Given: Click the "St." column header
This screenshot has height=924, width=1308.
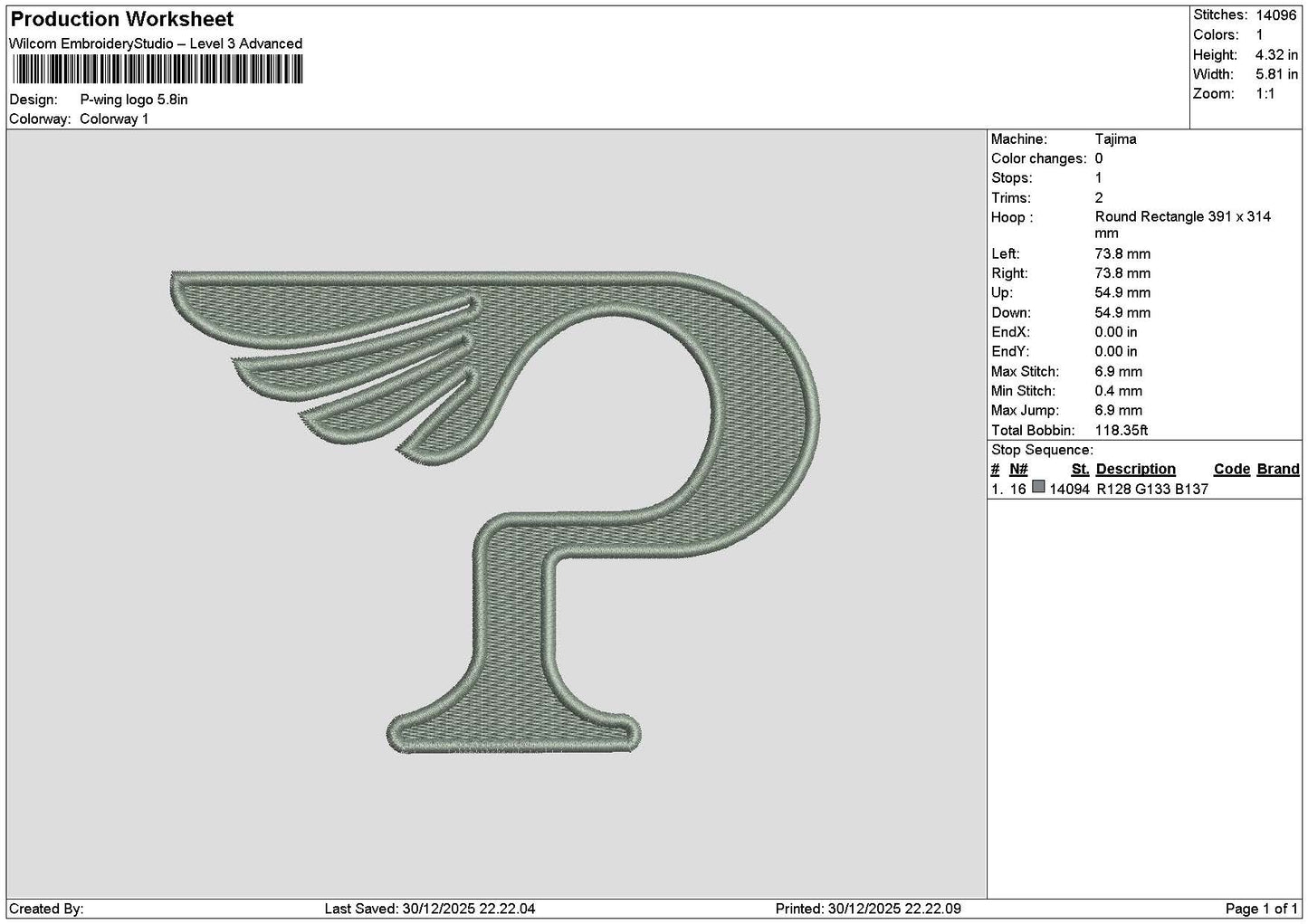Looking at the screenshot, I should (1080, 469).
